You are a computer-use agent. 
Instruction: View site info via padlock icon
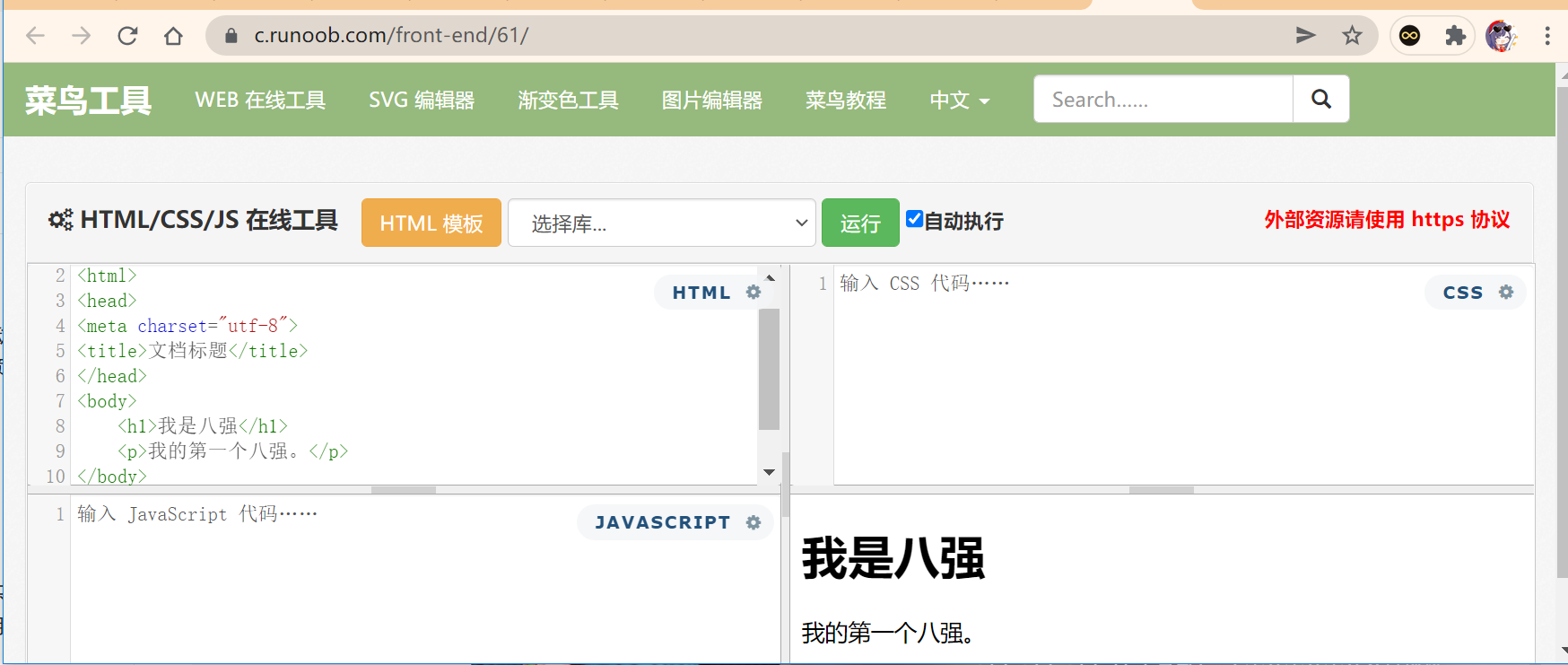point(231,36)
